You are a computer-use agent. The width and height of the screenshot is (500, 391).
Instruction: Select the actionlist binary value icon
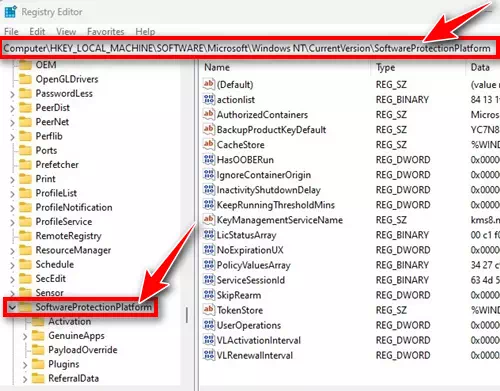(x=209, y=99)
